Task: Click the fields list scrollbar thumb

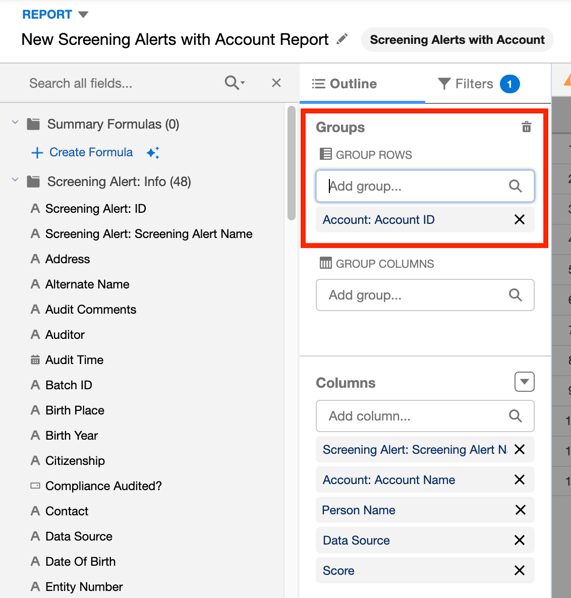Action: [x=292, y=163]
